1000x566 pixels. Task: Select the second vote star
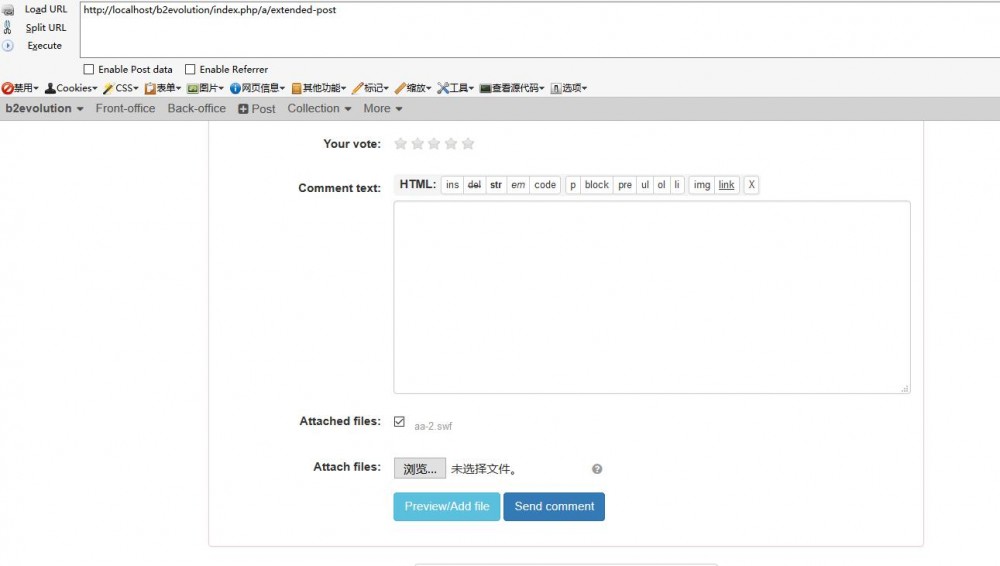click(418, 144)
